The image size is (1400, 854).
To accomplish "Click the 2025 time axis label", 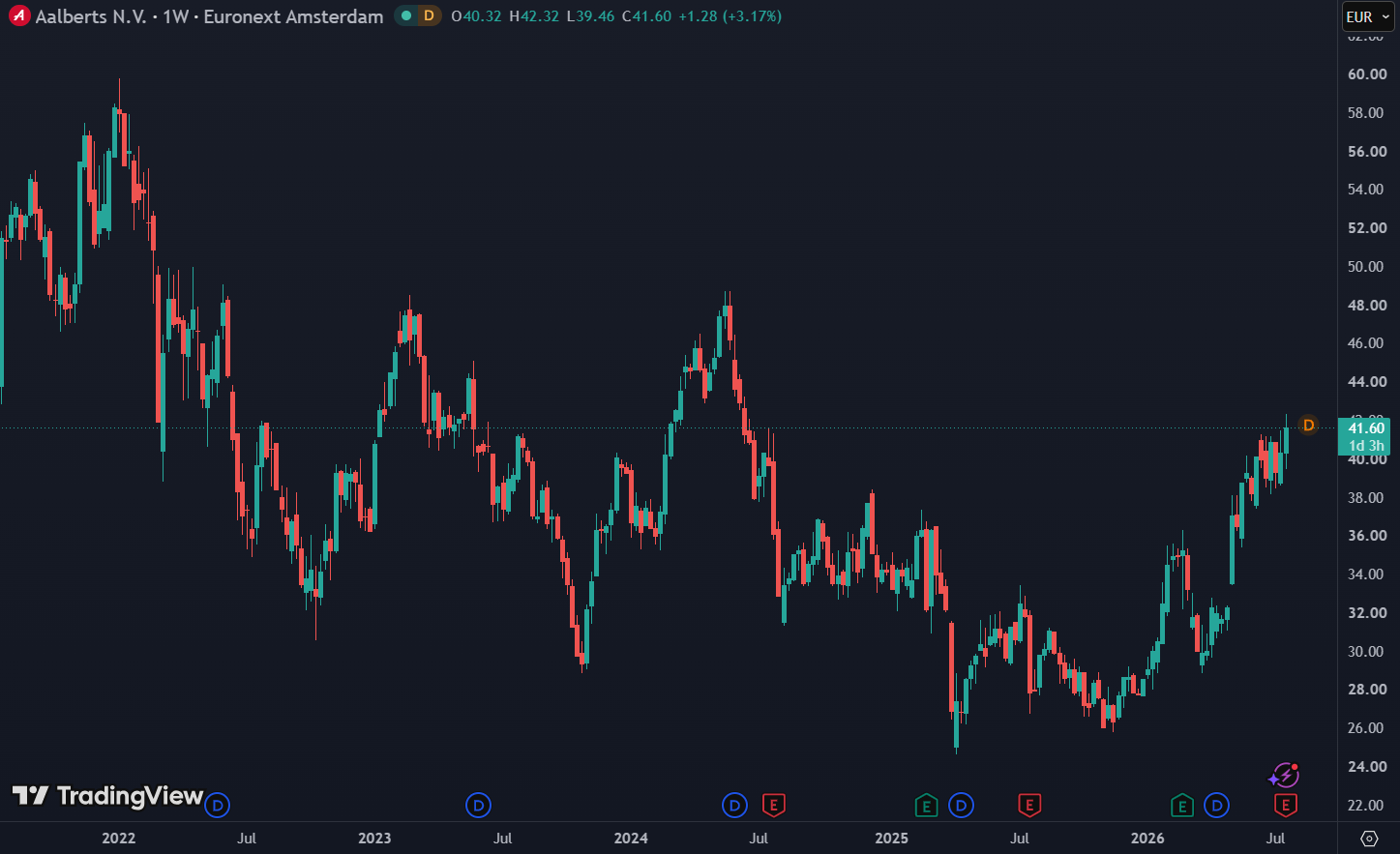I will [x=891, y=839].
